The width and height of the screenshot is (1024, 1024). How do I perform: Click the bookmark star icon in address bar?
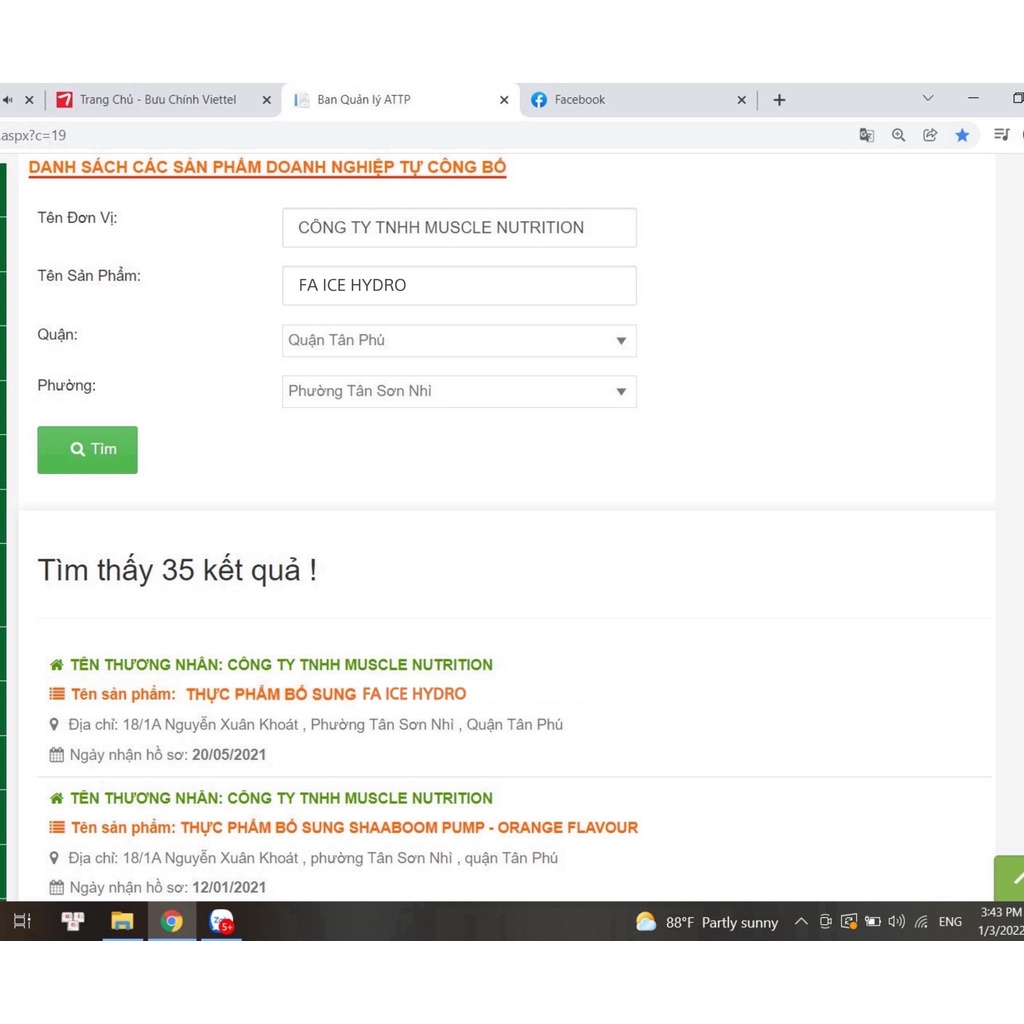pos(962,135)
